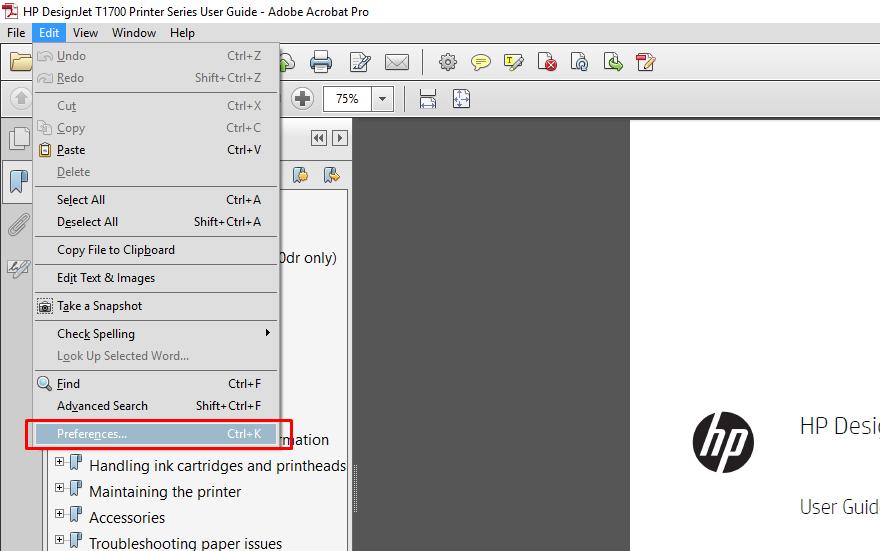Open the Attachments paperclip panel
880x551 pixels.
click(19, 226)
